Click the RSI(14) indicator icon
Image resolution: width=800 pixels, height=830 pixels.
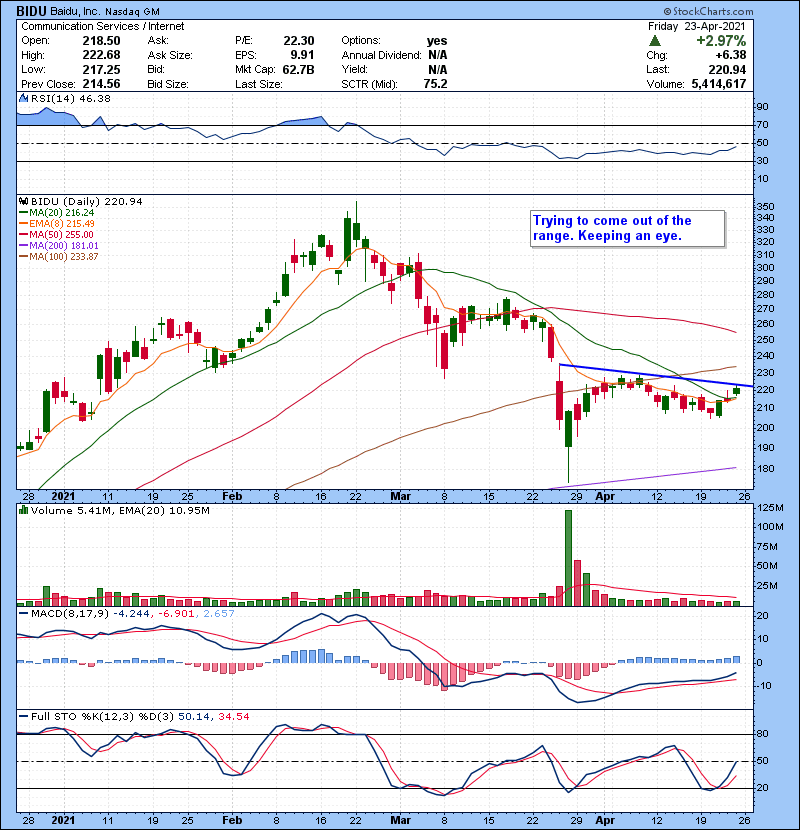click(x=23, y=98)
